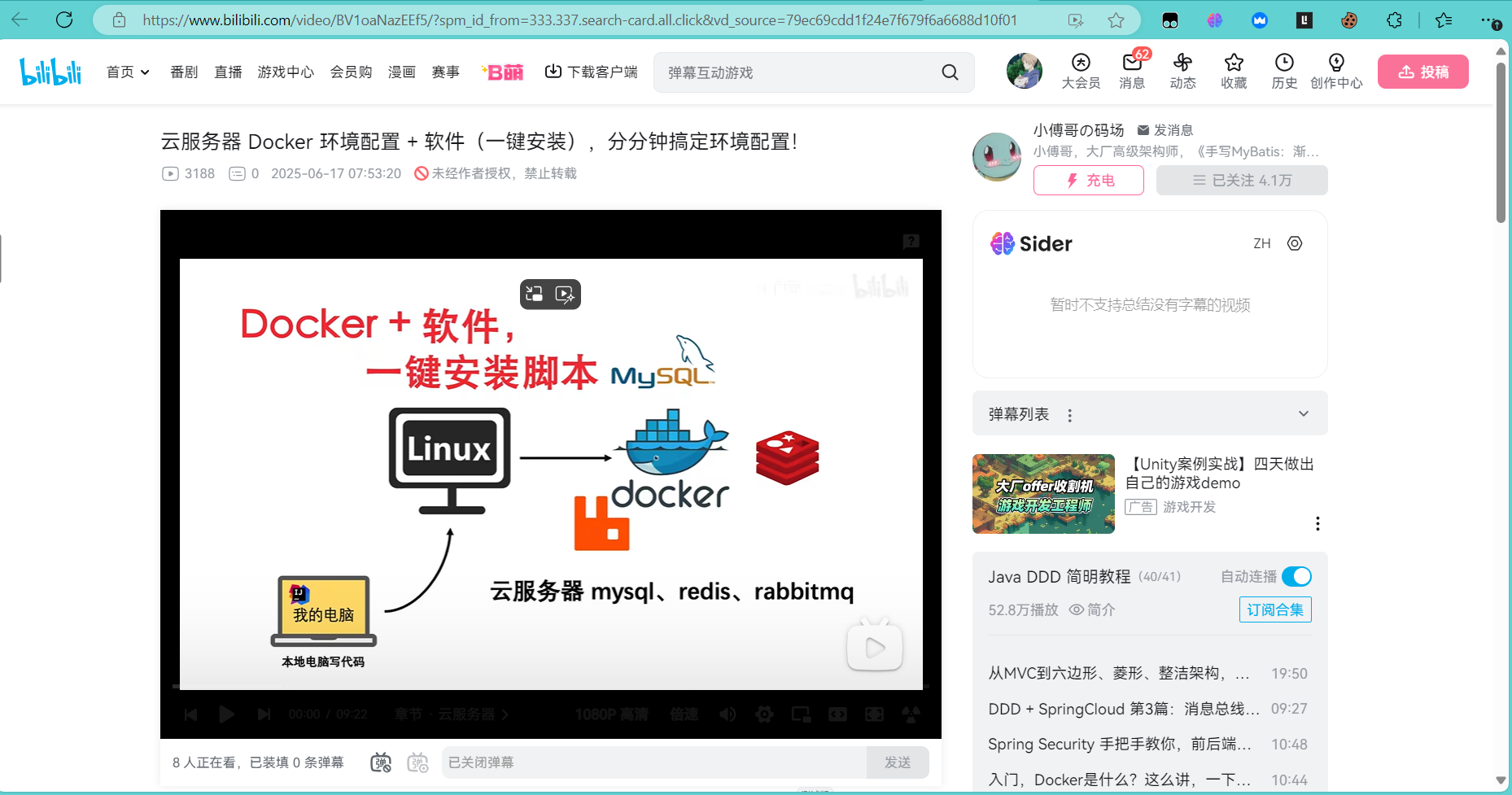
Task: Click the video progress bar
Action: pyautogui.click(x=551, y=687)
